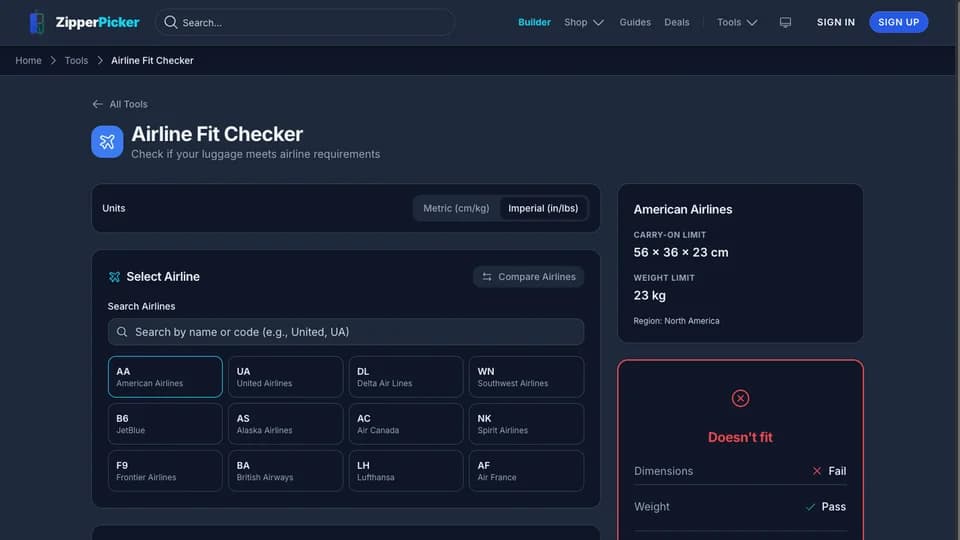Viewport: 960px width, 540px height.
Task: Click the airplane Airline Fit Checker icon
Action: 107,141
